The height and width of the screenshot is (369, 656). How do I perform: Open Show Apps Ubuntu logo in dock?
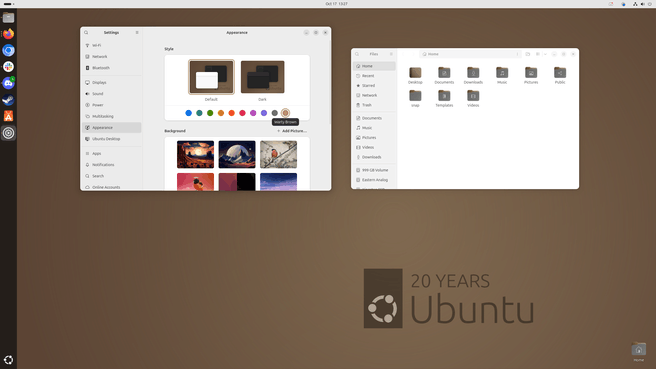pyautogui.click(x=8, y=360)
